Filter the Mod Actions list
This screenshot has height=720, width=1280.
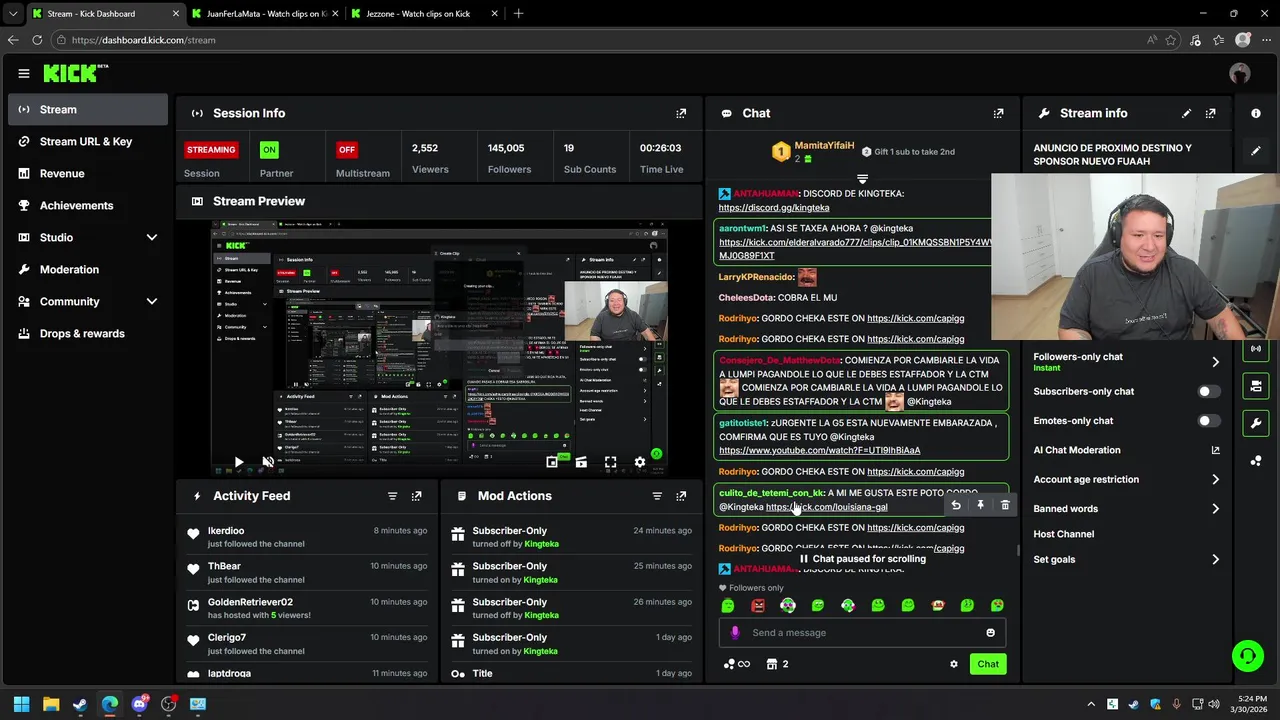click(x=657, y=496)
